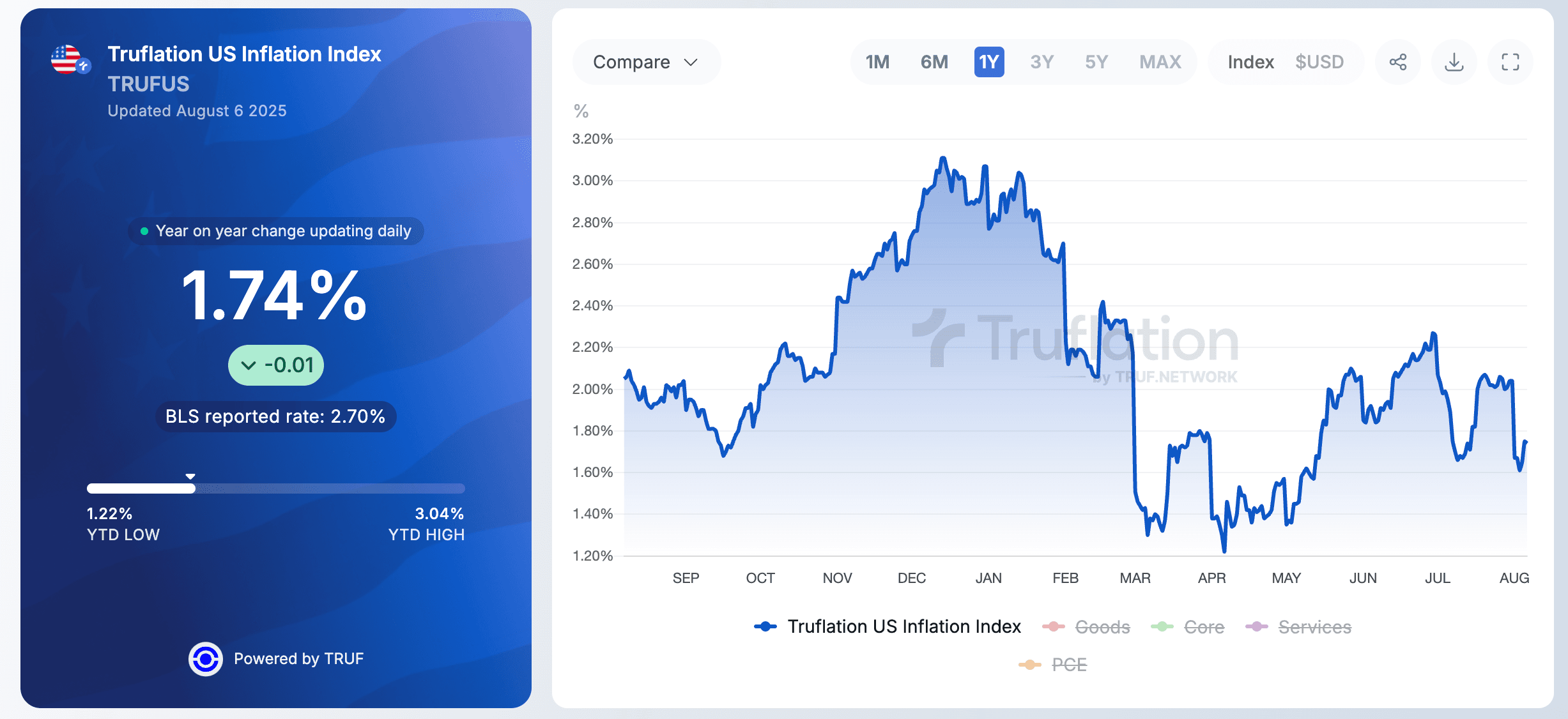Viewport: 1568px width, 719px height.
Task: Click the -0.01 daily change badge
Action: (276, 365)
